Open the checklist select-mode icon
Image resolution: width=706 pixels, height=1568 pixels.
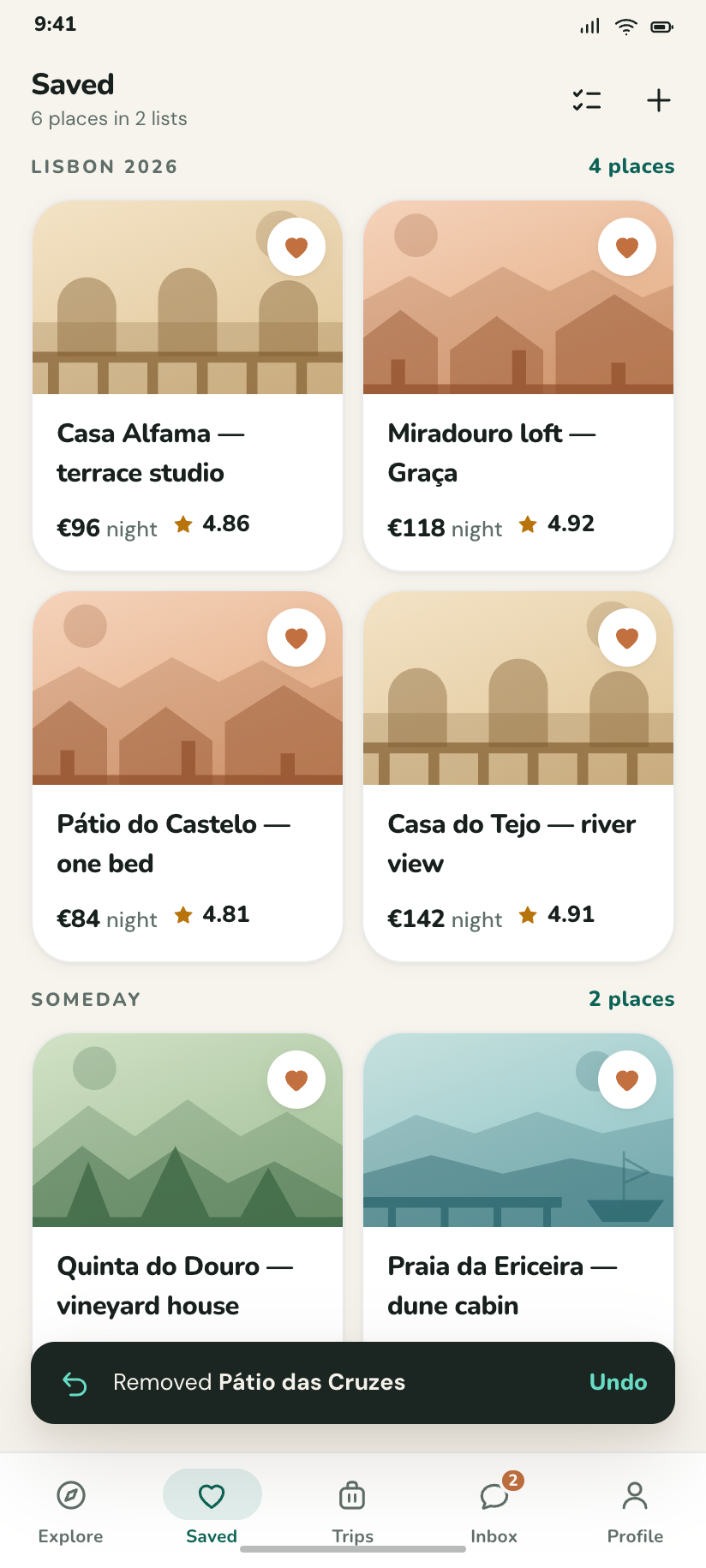(x=587, y=100)
